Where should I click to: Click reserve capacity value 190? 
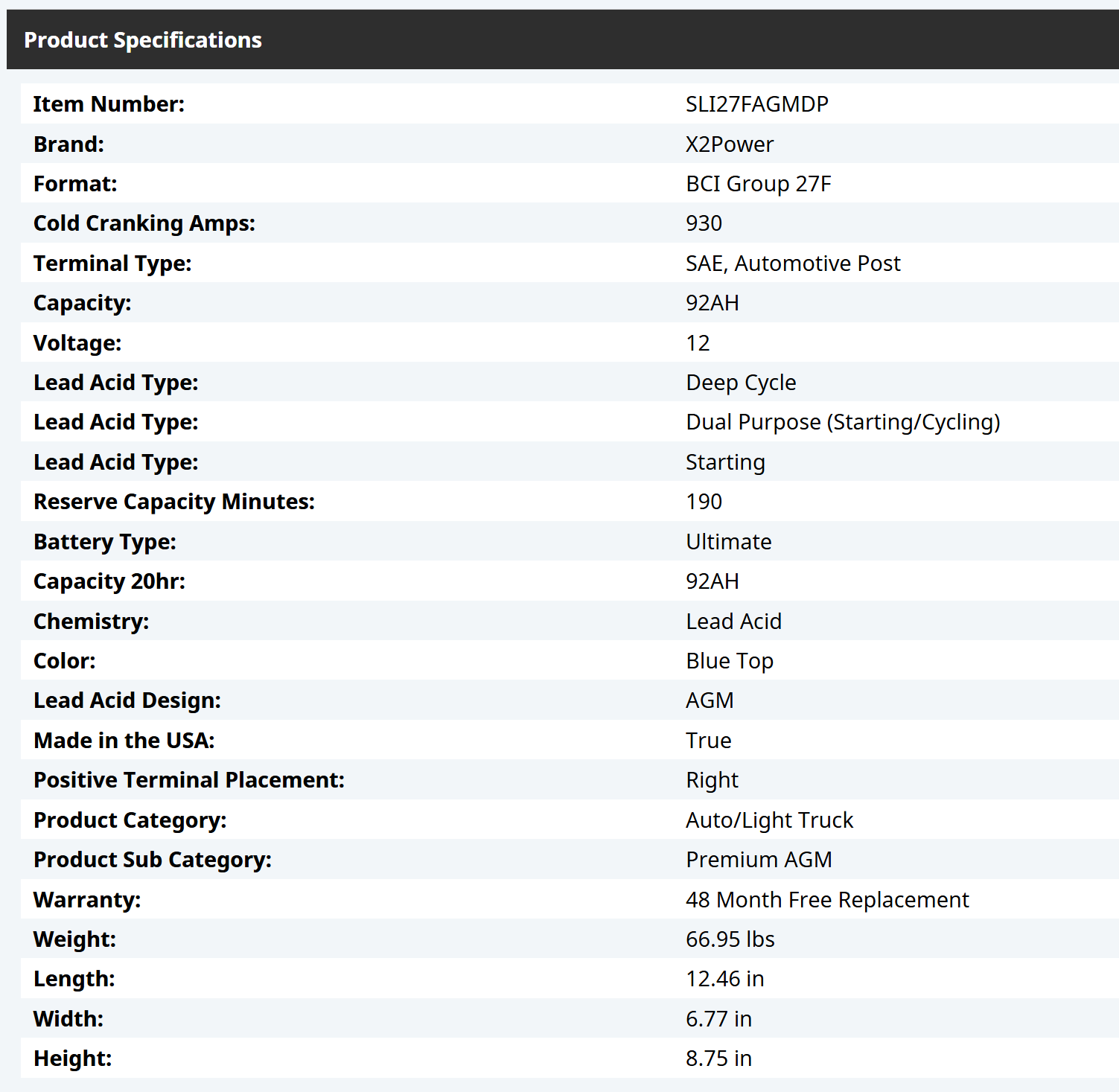coord(704,502)
